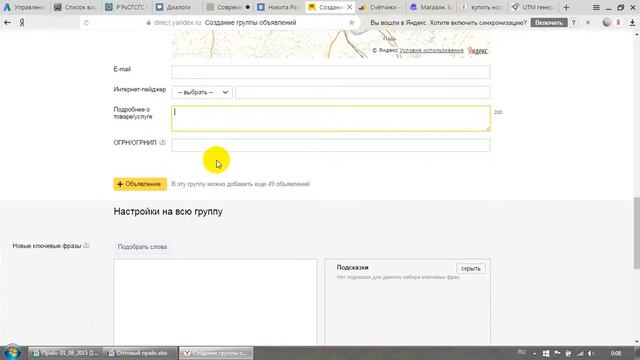Click the new key phrases text area
The height and width of the screenshot is (360, 640).
click(215, 302)
